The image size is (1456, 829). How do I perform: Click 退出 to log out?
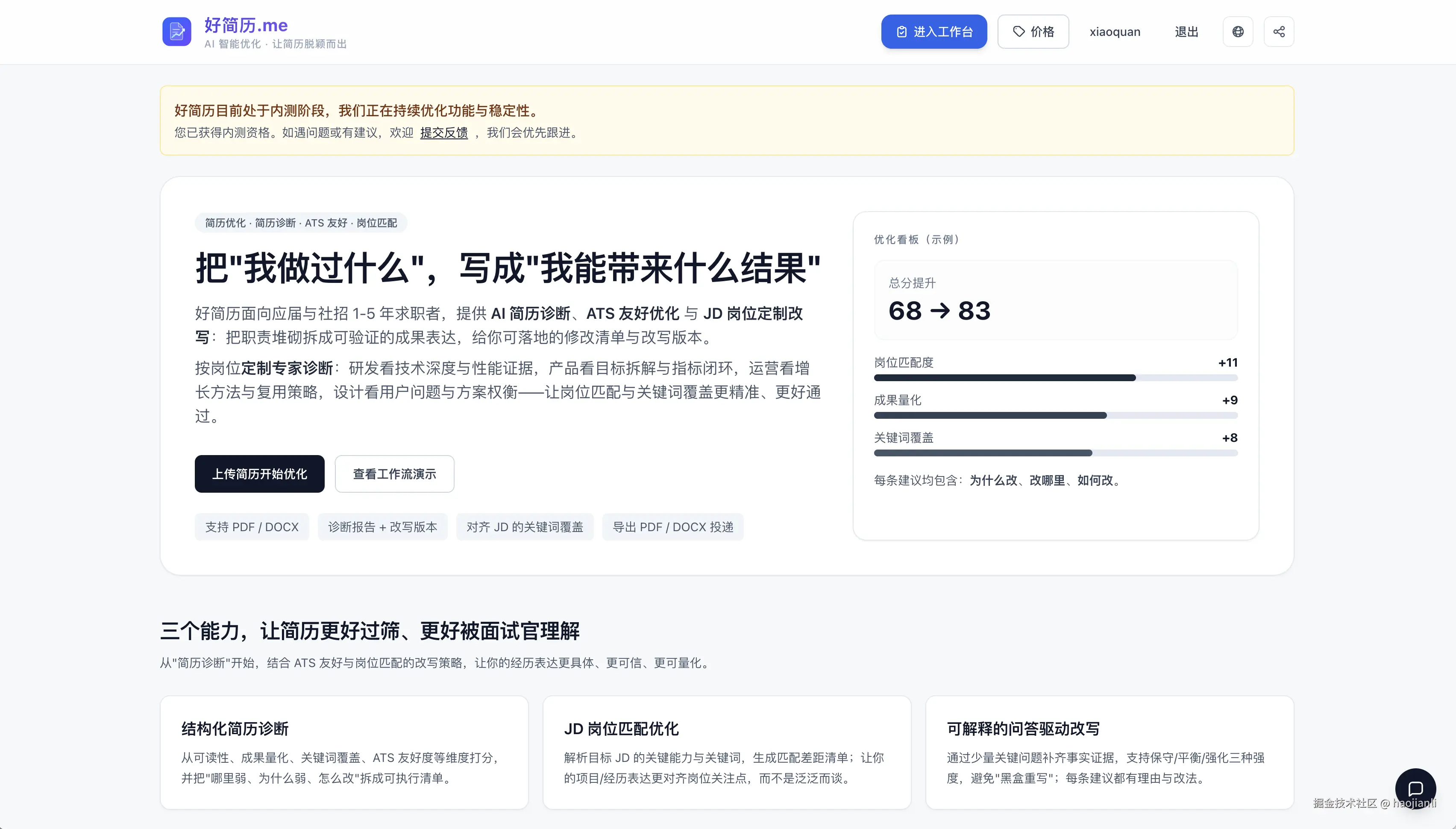pos(1186,32)
